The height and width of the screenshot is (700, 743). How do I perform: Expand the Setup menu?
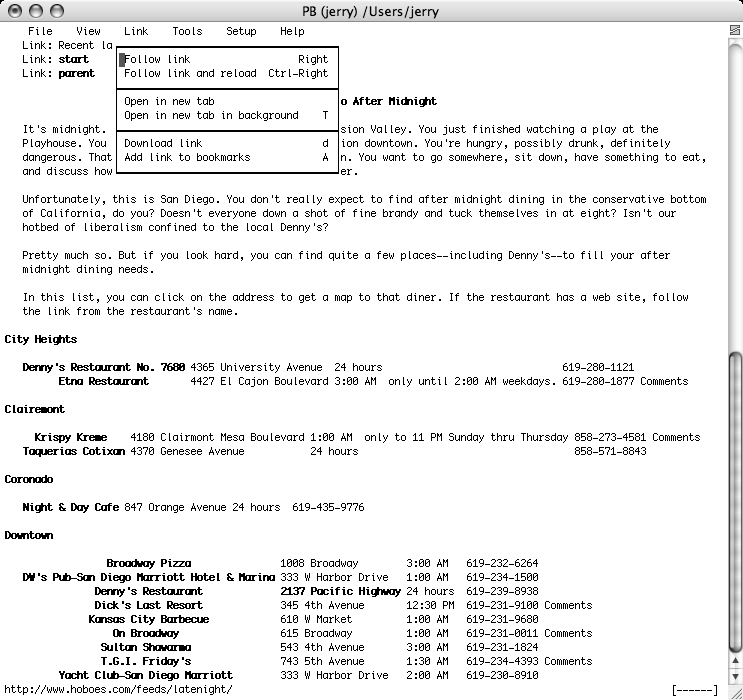tap(240, 31)
